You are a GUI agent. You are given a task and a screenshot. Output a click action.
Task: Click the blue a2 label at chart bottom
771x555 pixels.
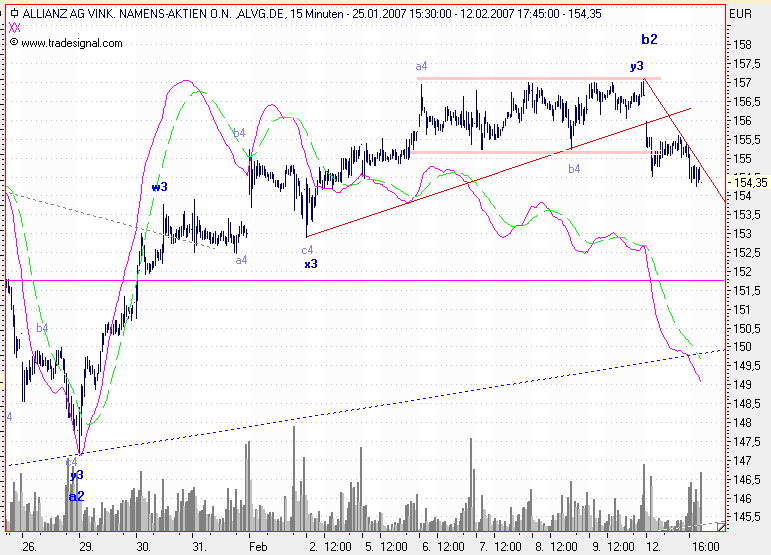point(76,495)
